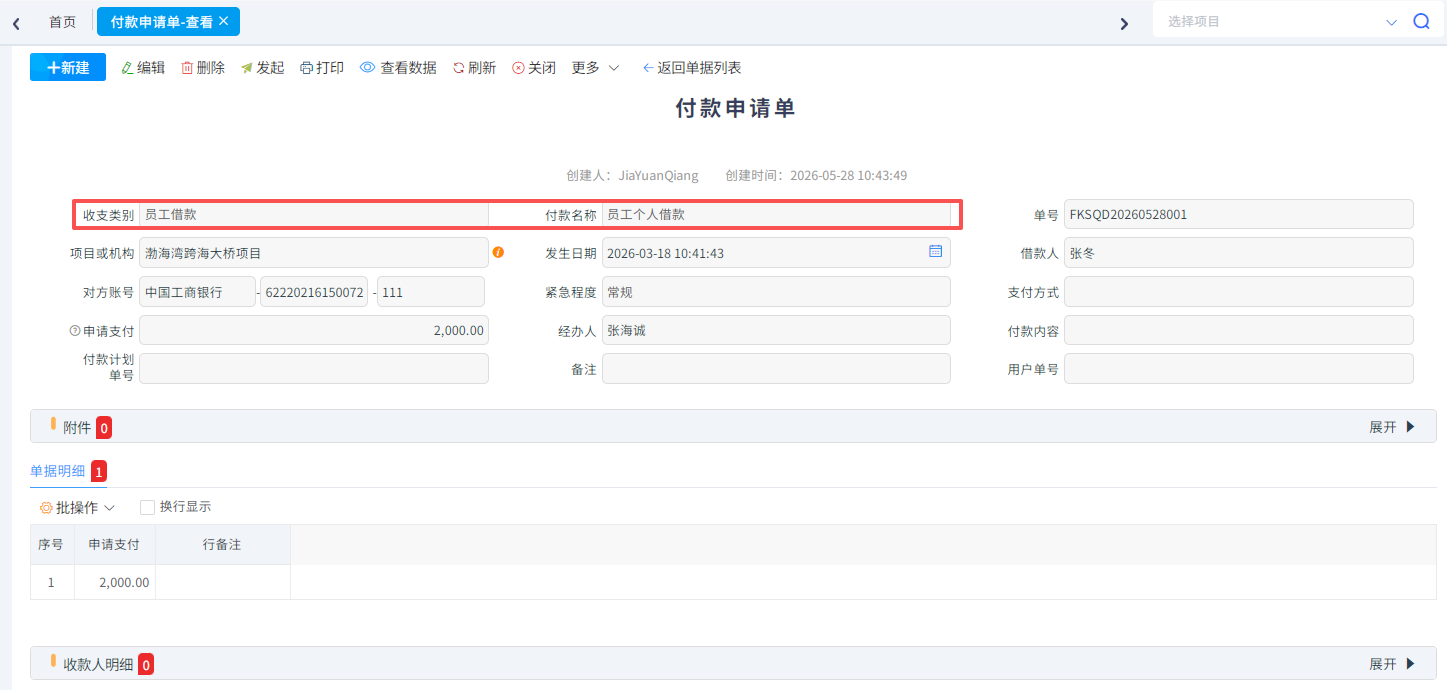Screen dimensions: 1447x690
Task: Click the 用户单号 field
Action: click(1239, 369)
